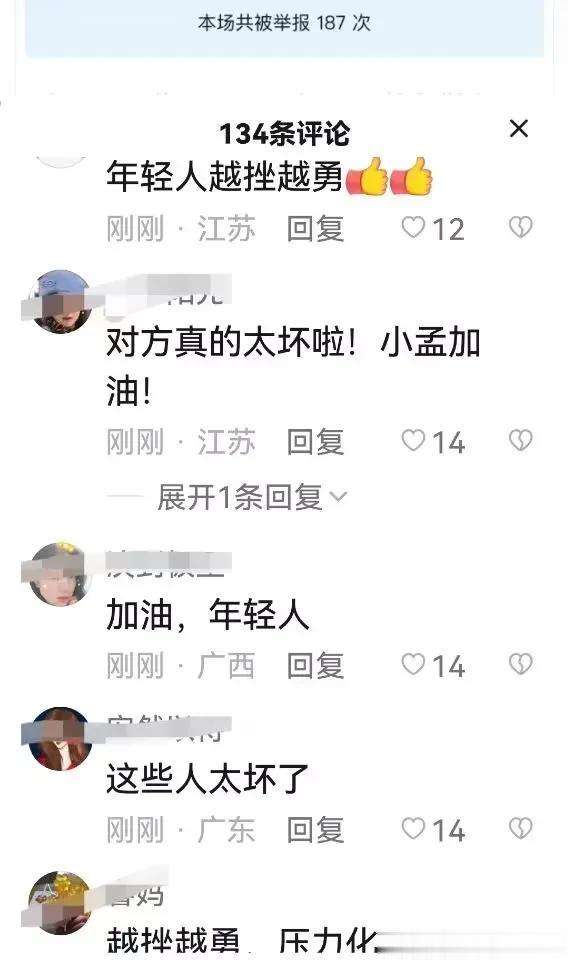Dislike the 年轻人越挫越勇 comment
The height and width of the screenshot is (960, 568).
click(521, 228)
